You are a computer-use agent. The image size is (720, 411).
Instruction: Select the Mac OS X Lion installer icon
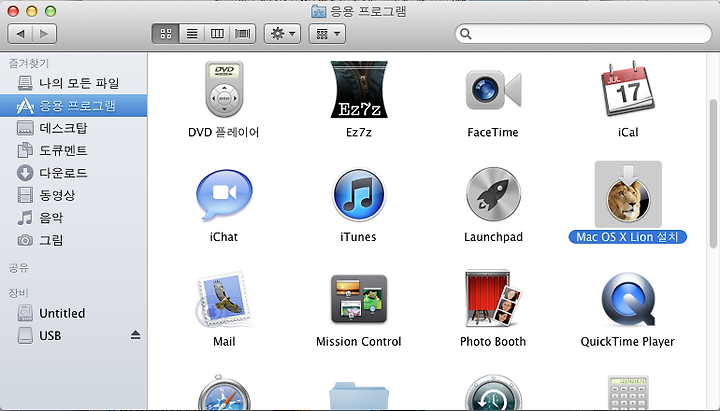[x=628, y=194]
